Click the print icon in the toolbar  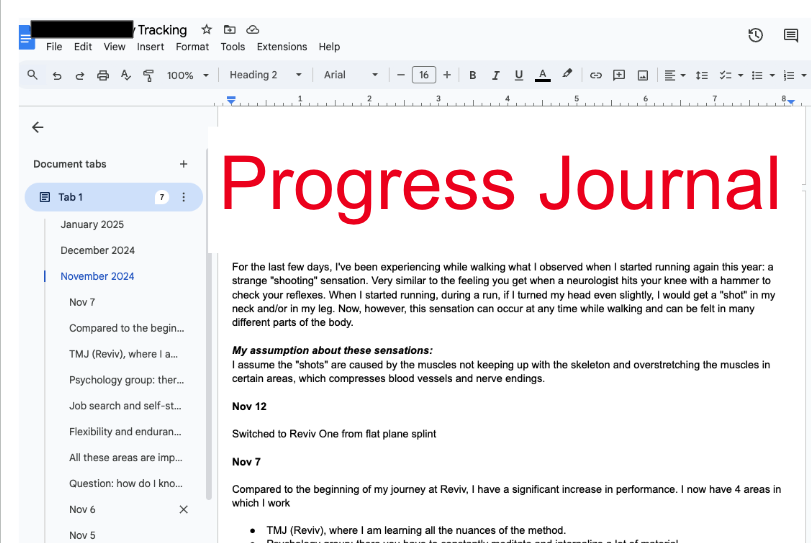point(103,75)
